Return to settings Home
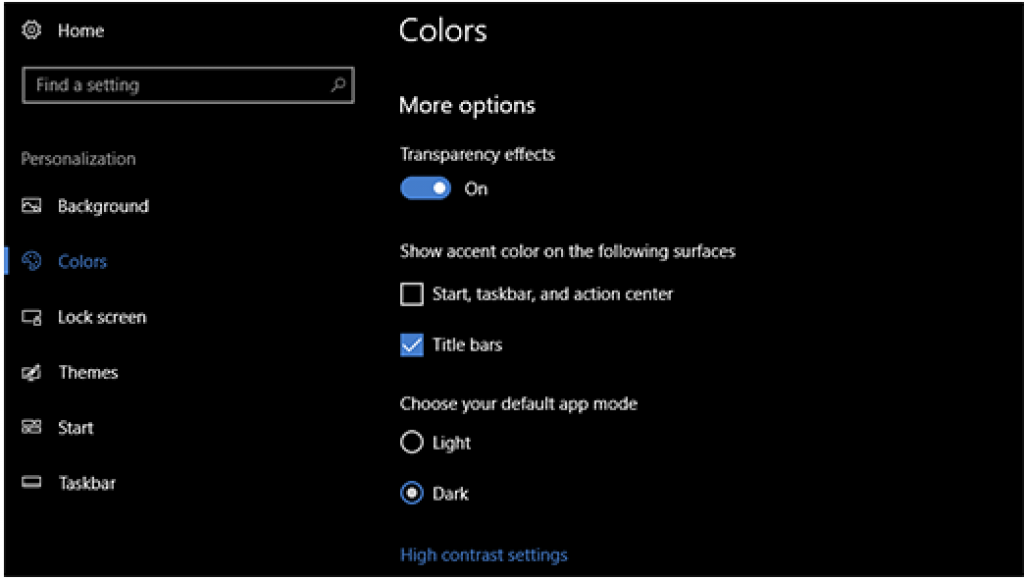The height and width of the screenshot is (579, 1024). [80, 31]
